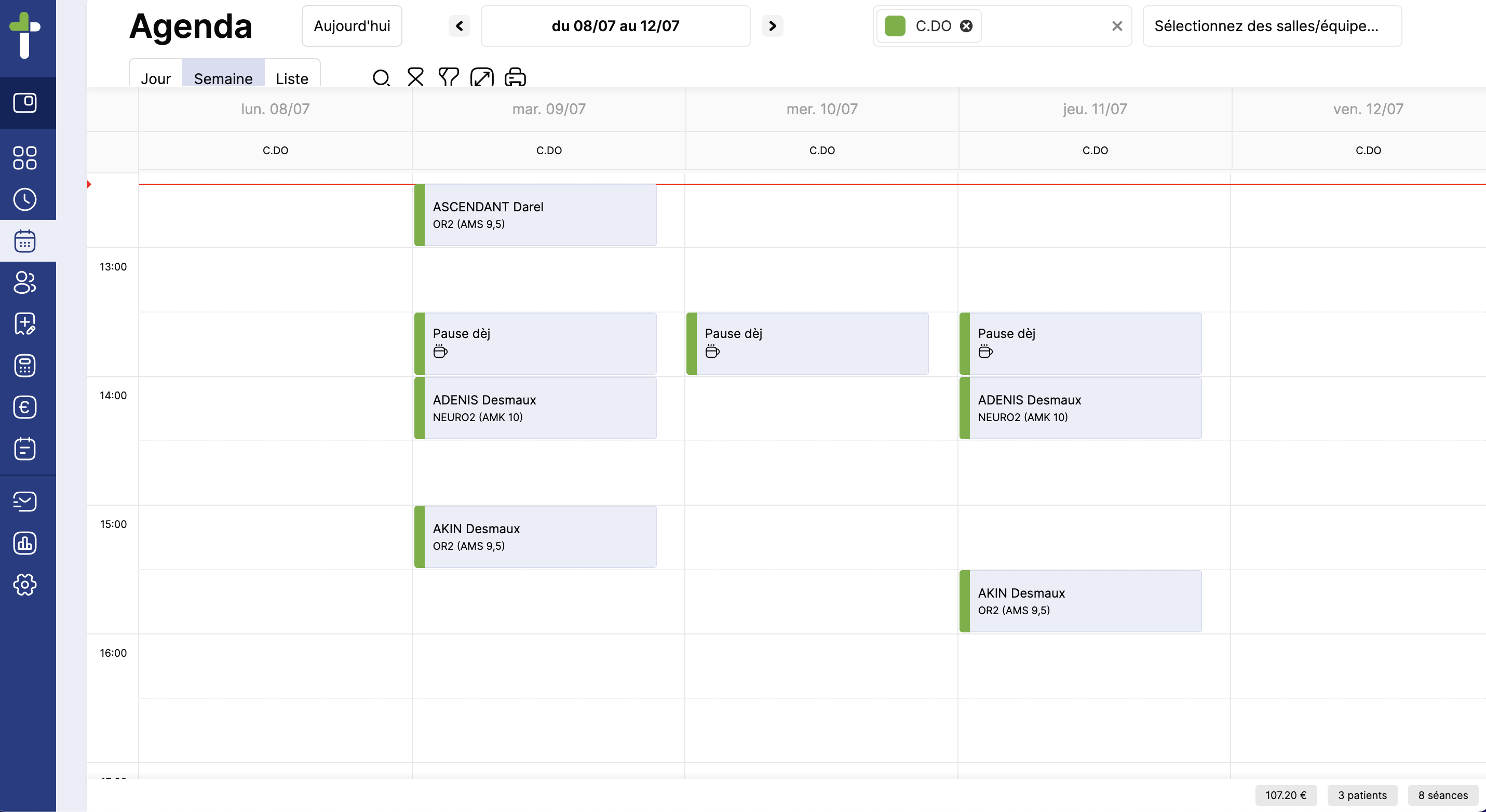Click C.DO label under lun. 08/07
1486x812 pixels.
tap(275, 151)
